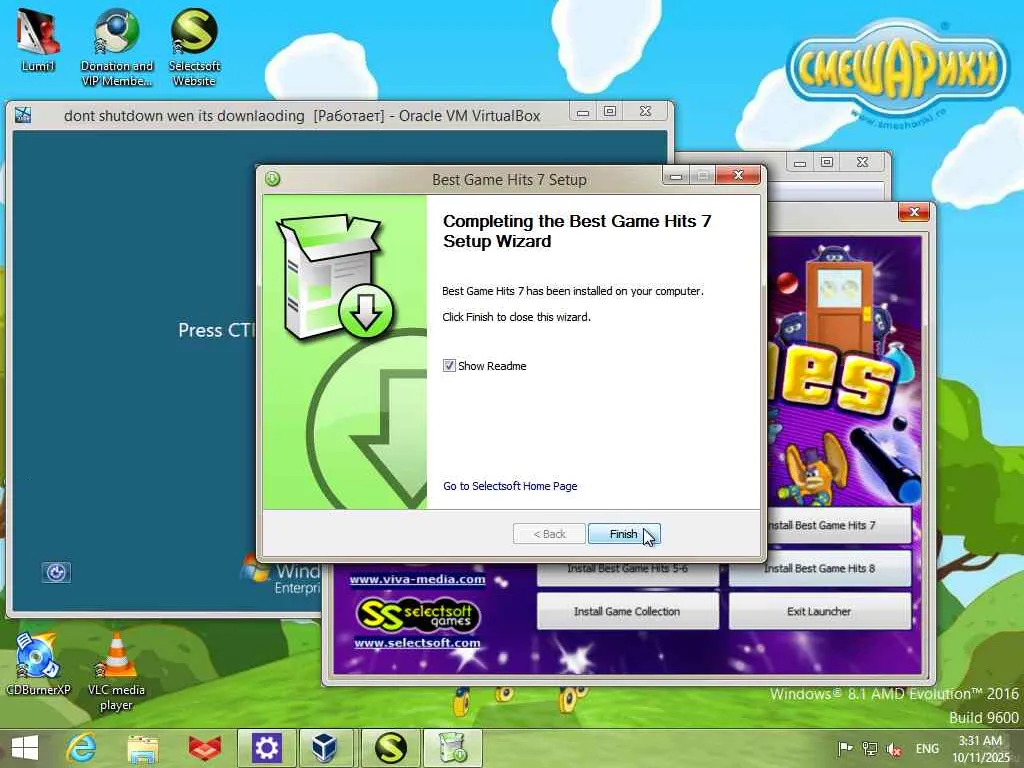1024x768 pixels.
Task: Click the VirtualBox window title icon
Action: [x=23, y=115]
